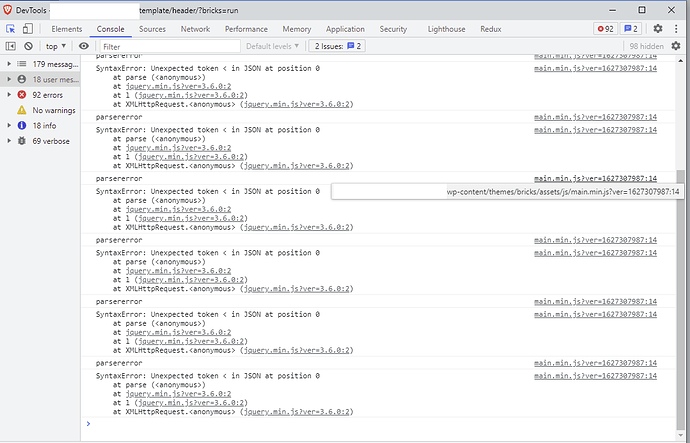Screen dimensions: 690x443
Task: Close the DevTools window
Action: click(671, 10)
